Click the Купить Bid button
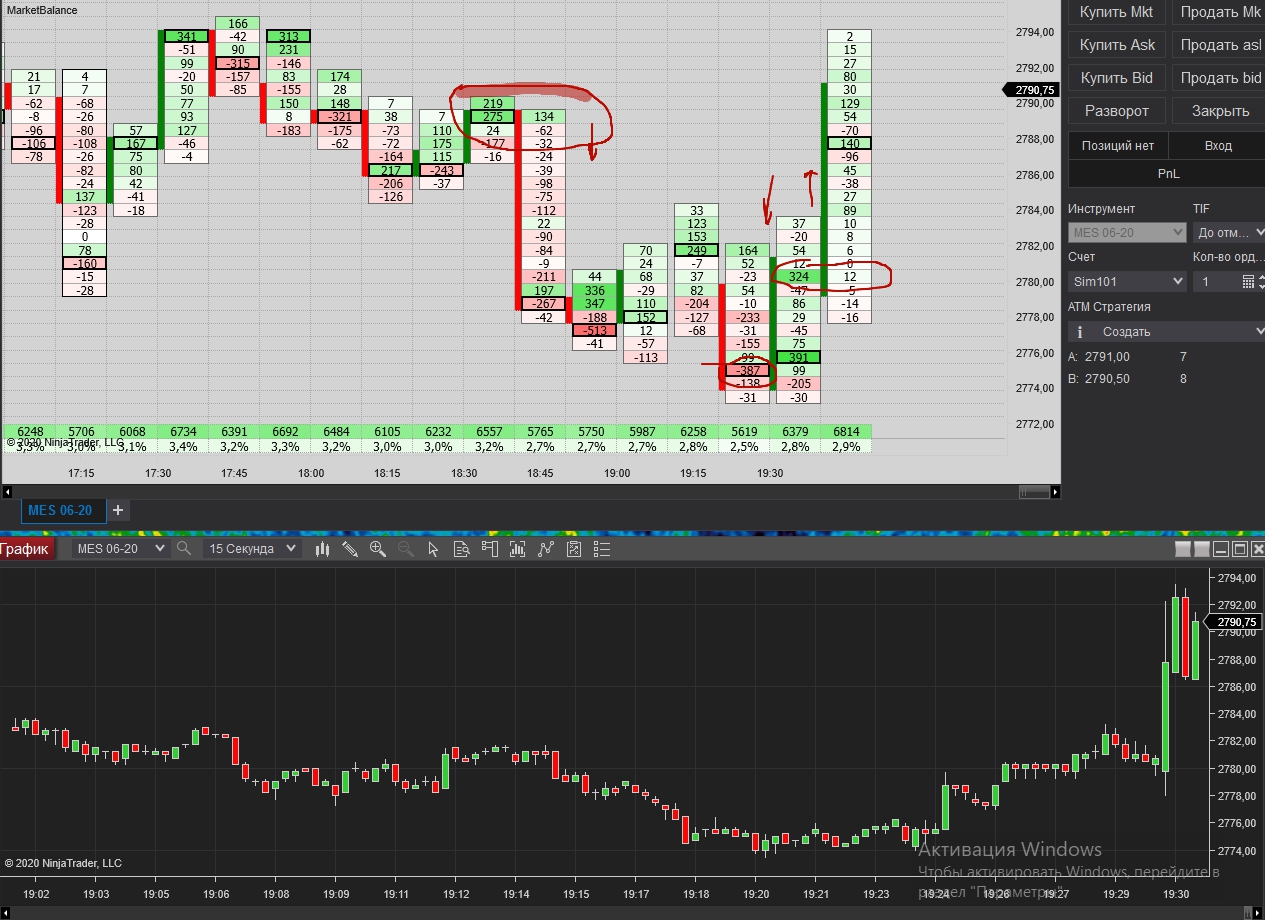This screenshot has width=1265, height=920. 1117,78
